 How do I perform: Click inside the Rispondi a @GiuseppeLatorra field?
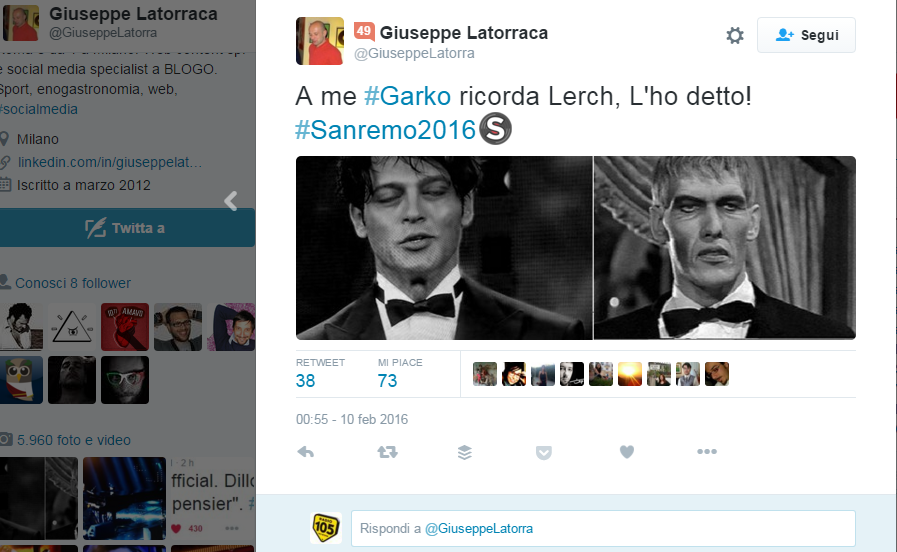[x=603, y=528]
